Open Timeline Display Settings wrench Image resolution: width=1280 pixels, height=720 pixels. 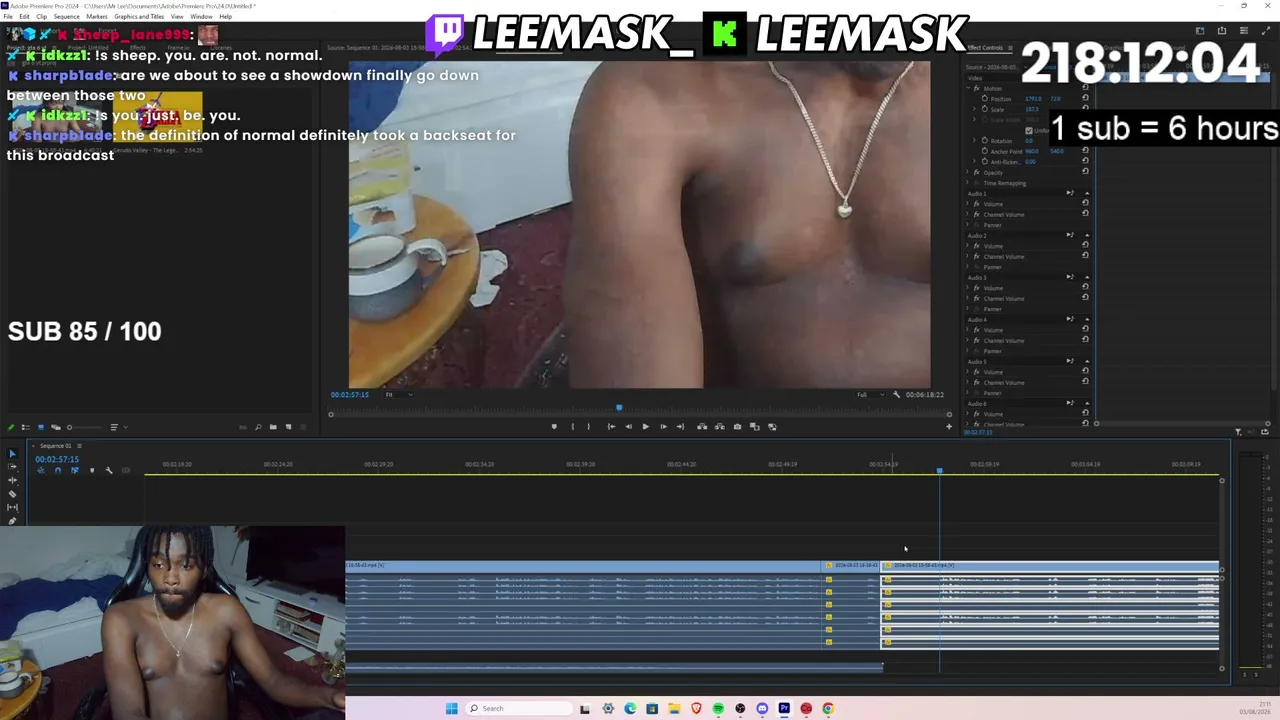(x=109, y=470)
